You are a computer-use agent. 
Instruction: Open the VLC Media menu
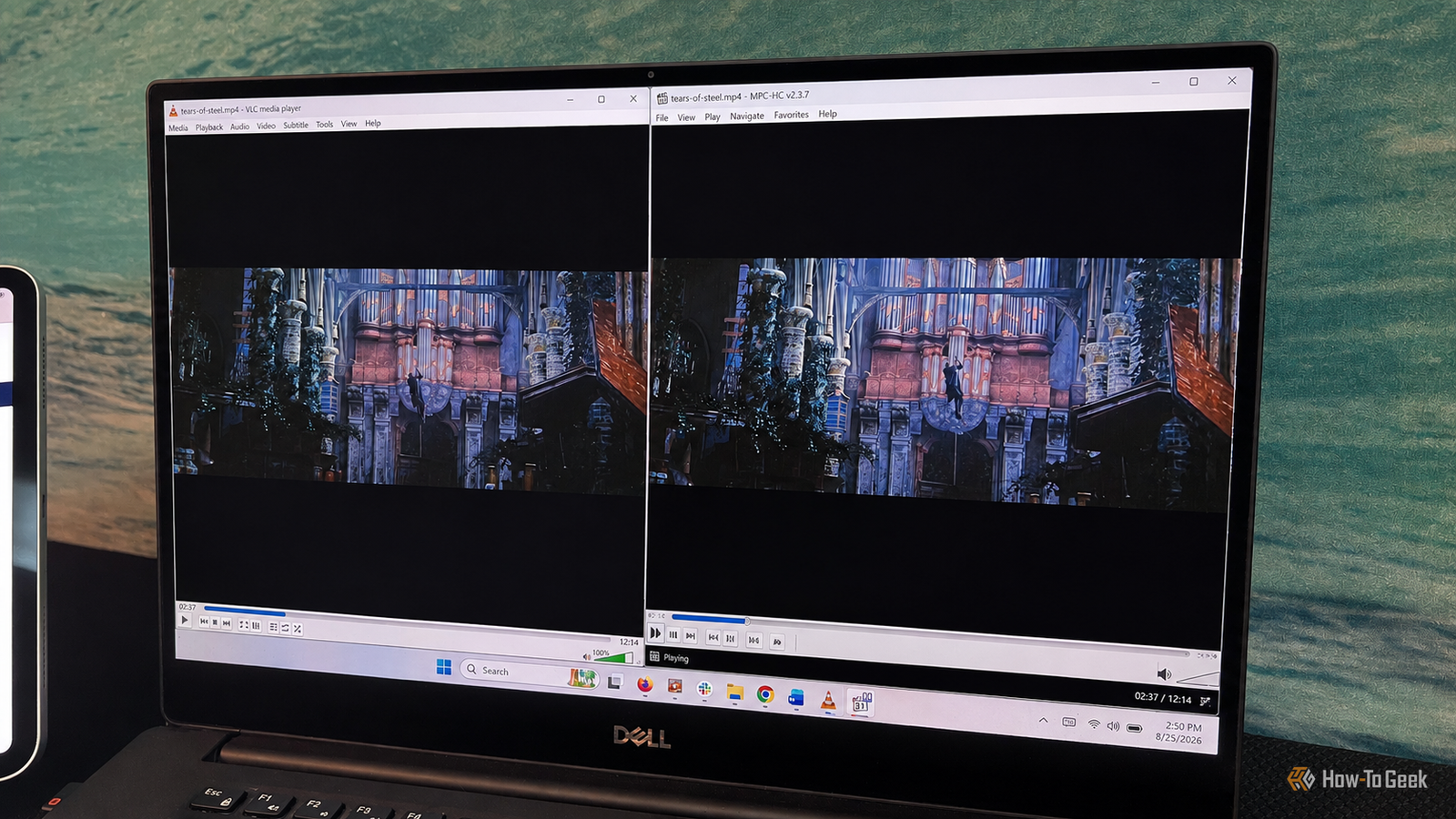click(x=178, y=128)
